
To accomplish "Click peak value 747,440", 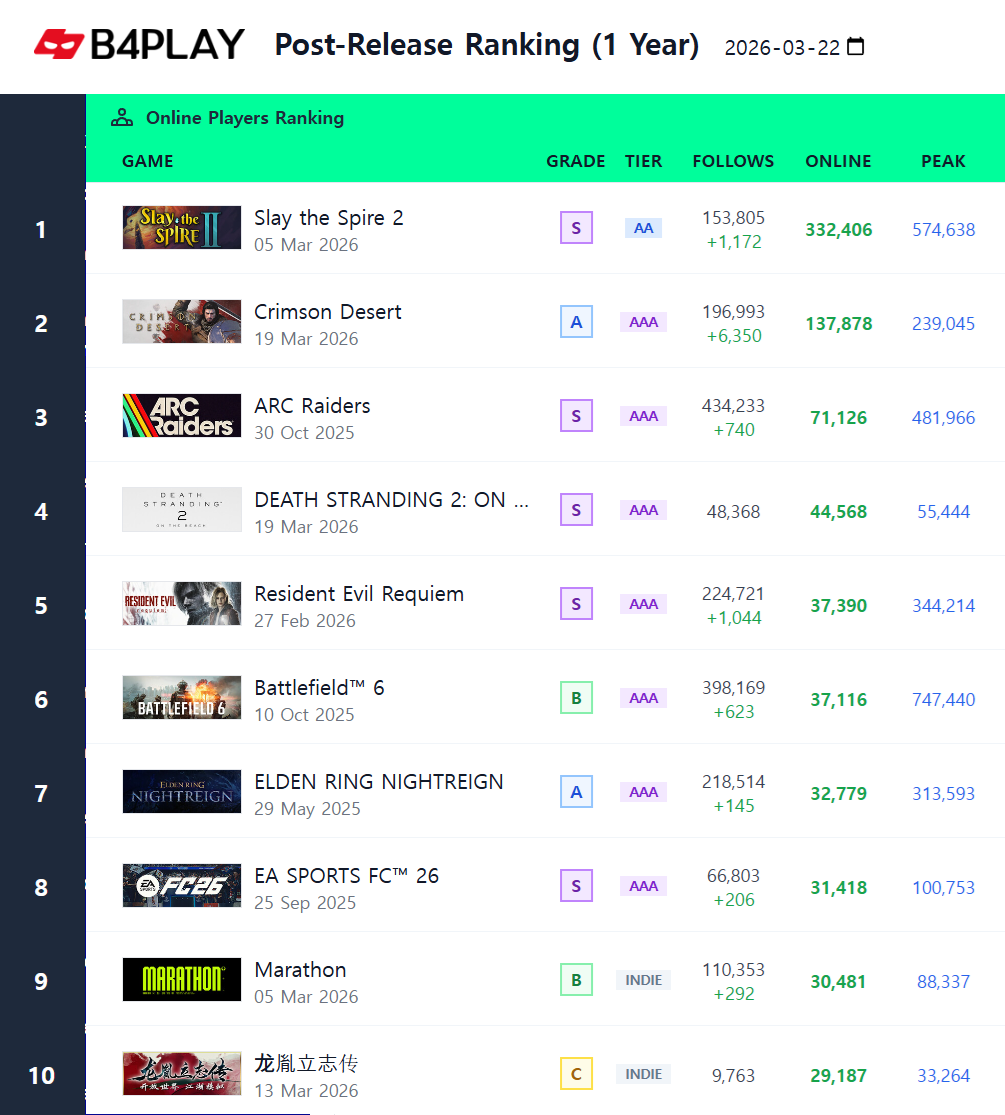I will click(943, 700).
